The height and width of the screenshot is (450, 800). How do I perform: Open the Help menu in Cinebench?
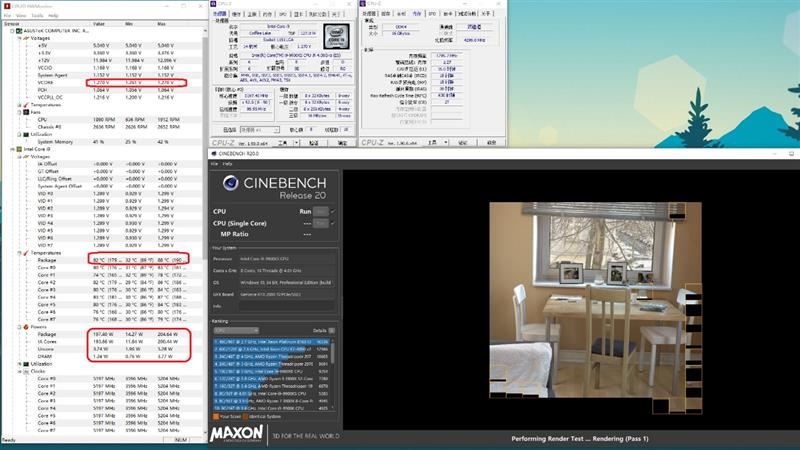(x=228, y=164)
